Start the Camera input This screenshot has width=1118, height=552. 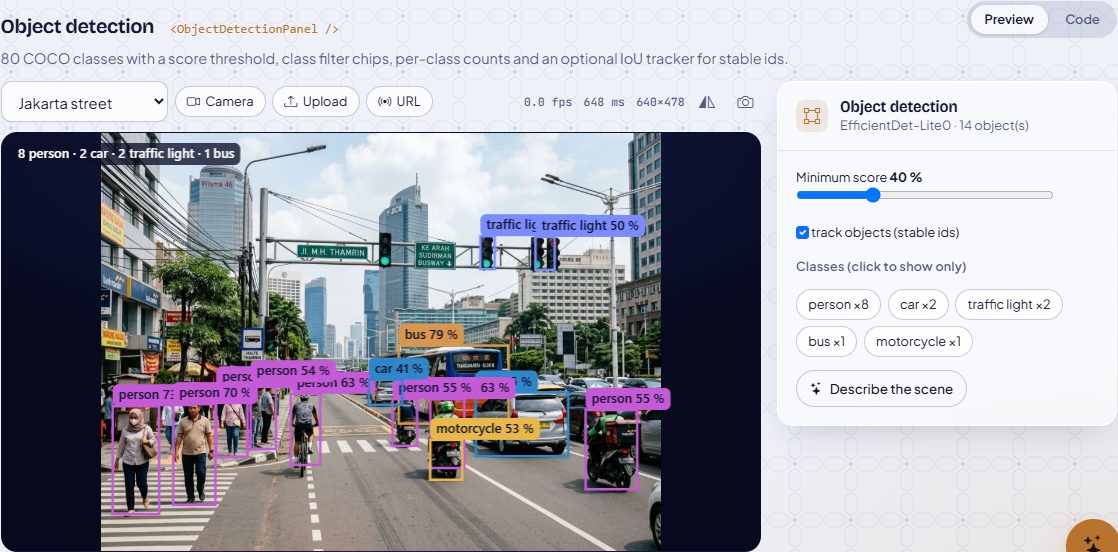point(220,101)
